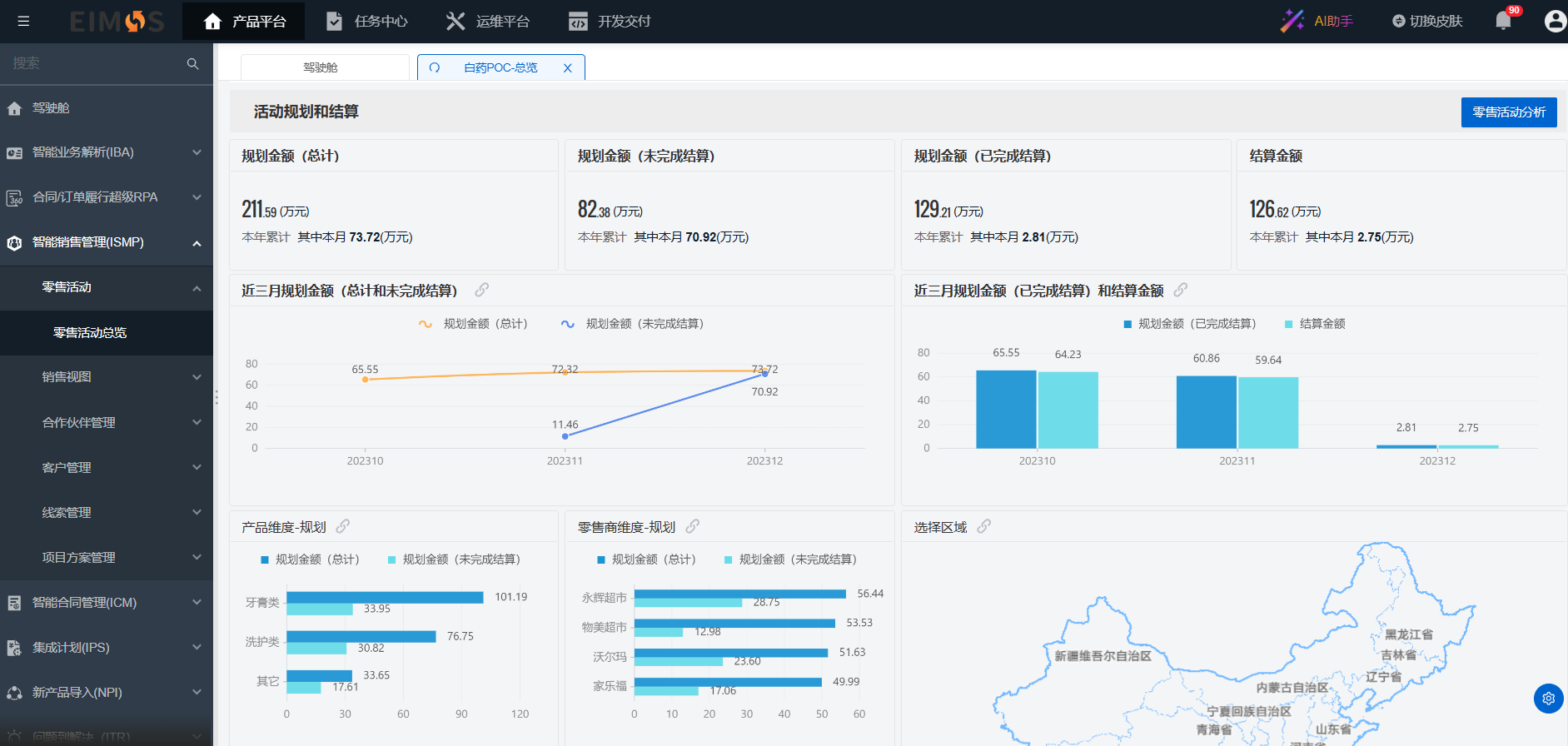
Task: Toggle 规划金额(总计) legend in 零售商维度 chart
Action: tap(646, 559)
